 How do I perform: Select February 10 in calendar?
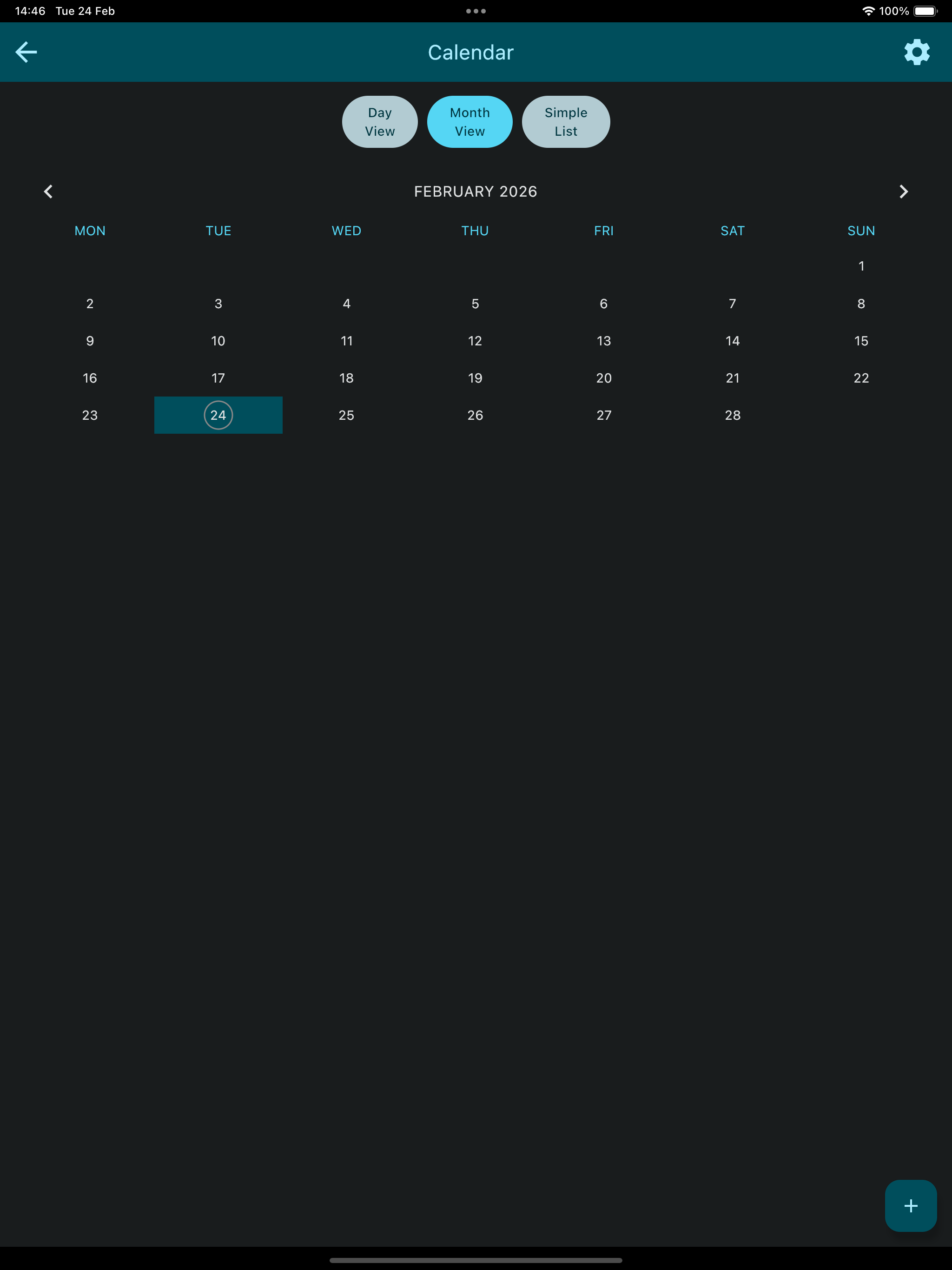click(x=218, y=341)
